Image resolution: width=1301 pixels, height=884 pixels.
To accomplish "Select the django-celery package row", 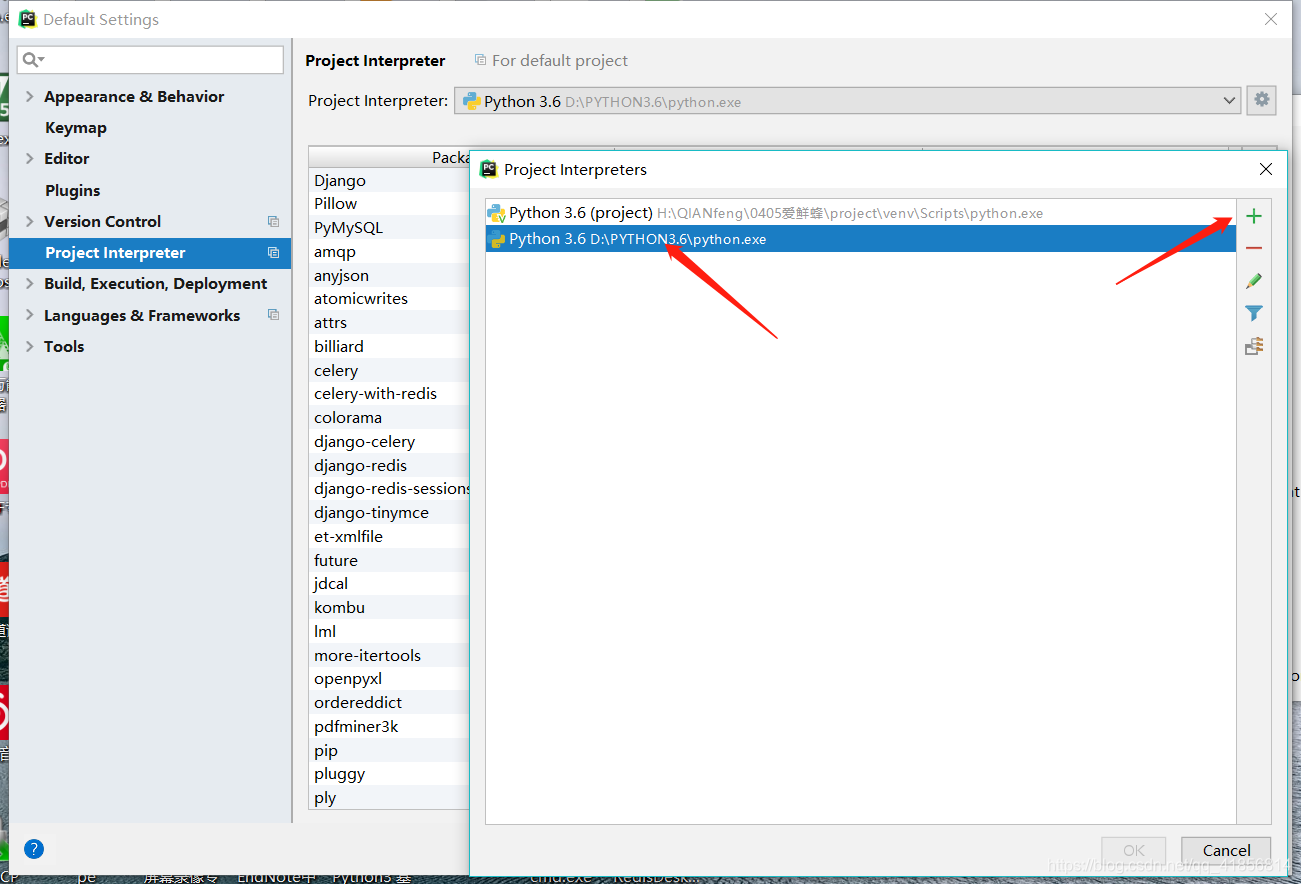I will pyautogui.click(x=389, y=441).
